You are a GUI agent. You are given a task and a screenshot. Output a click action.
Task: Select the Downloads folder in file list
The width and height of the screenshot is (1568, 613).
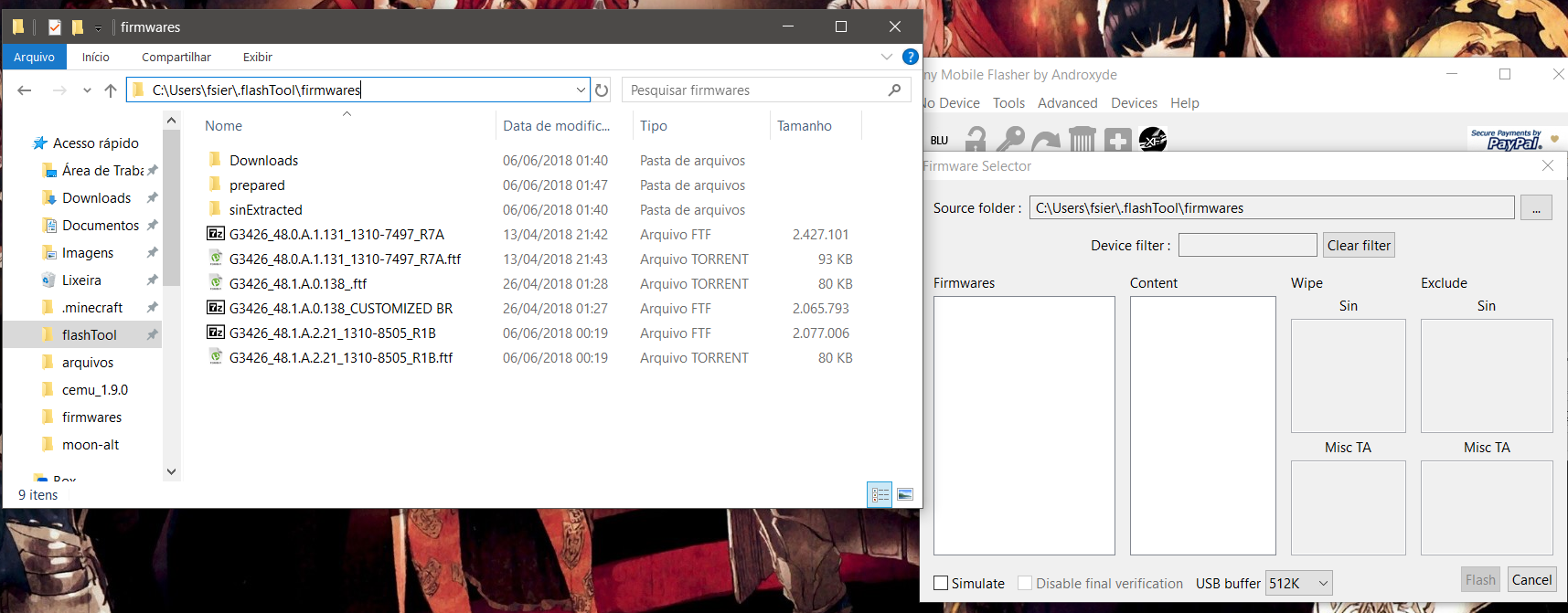(x=263, y=161)
